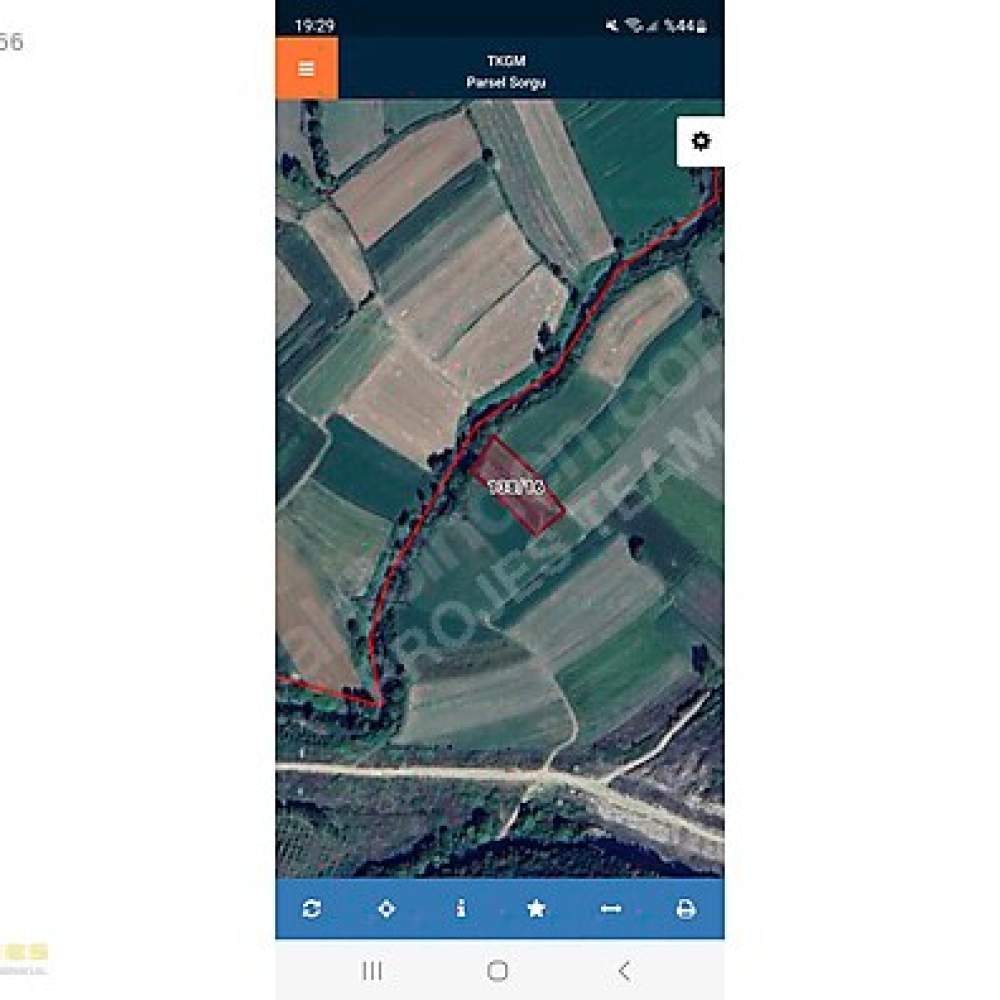
Task: Tap the star favorites icon
Action: [x=536, y=908]
